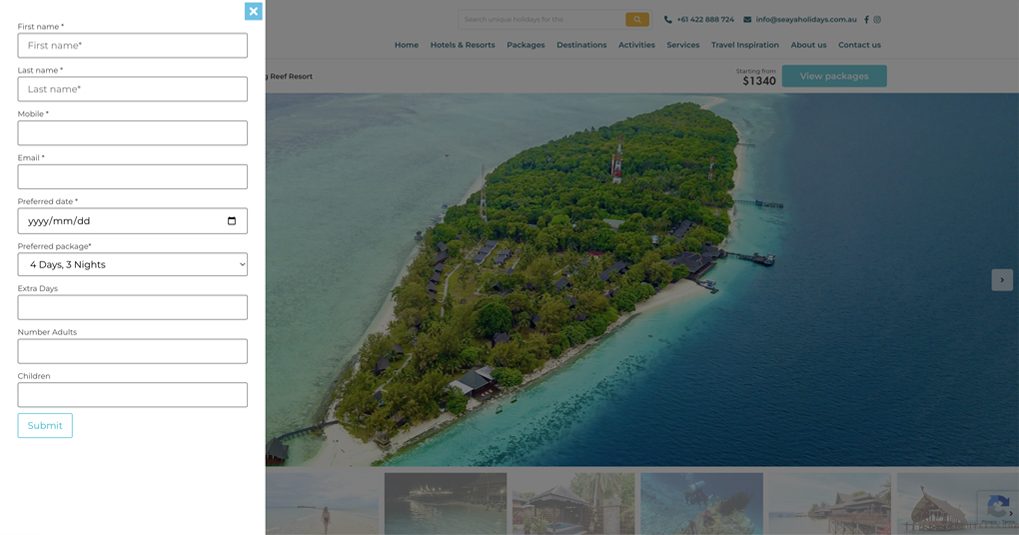This screenshot has width=1019, height=535.
Task: Open the Services menu item
Action: click(x=683, y=45)
